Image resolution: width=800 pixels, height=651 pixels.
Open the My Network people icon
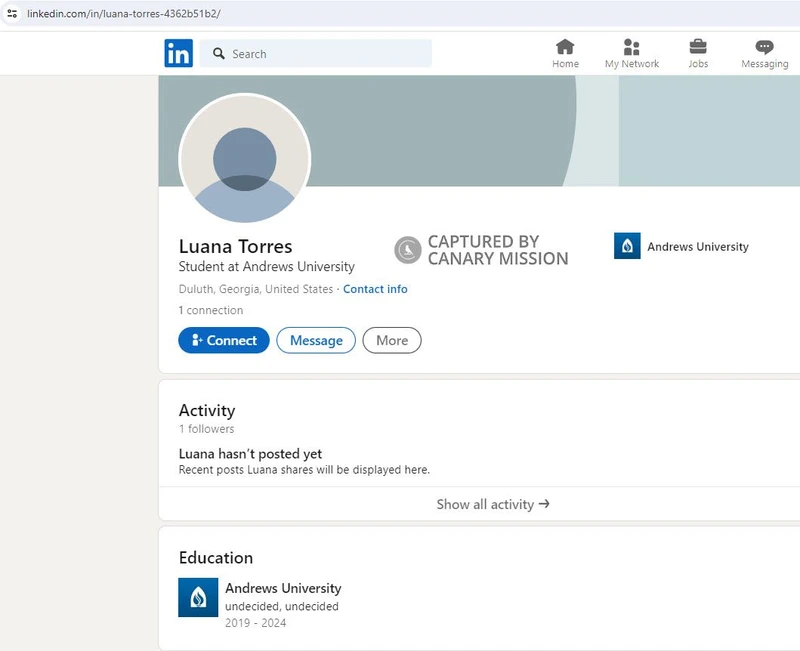pos(631,47)
